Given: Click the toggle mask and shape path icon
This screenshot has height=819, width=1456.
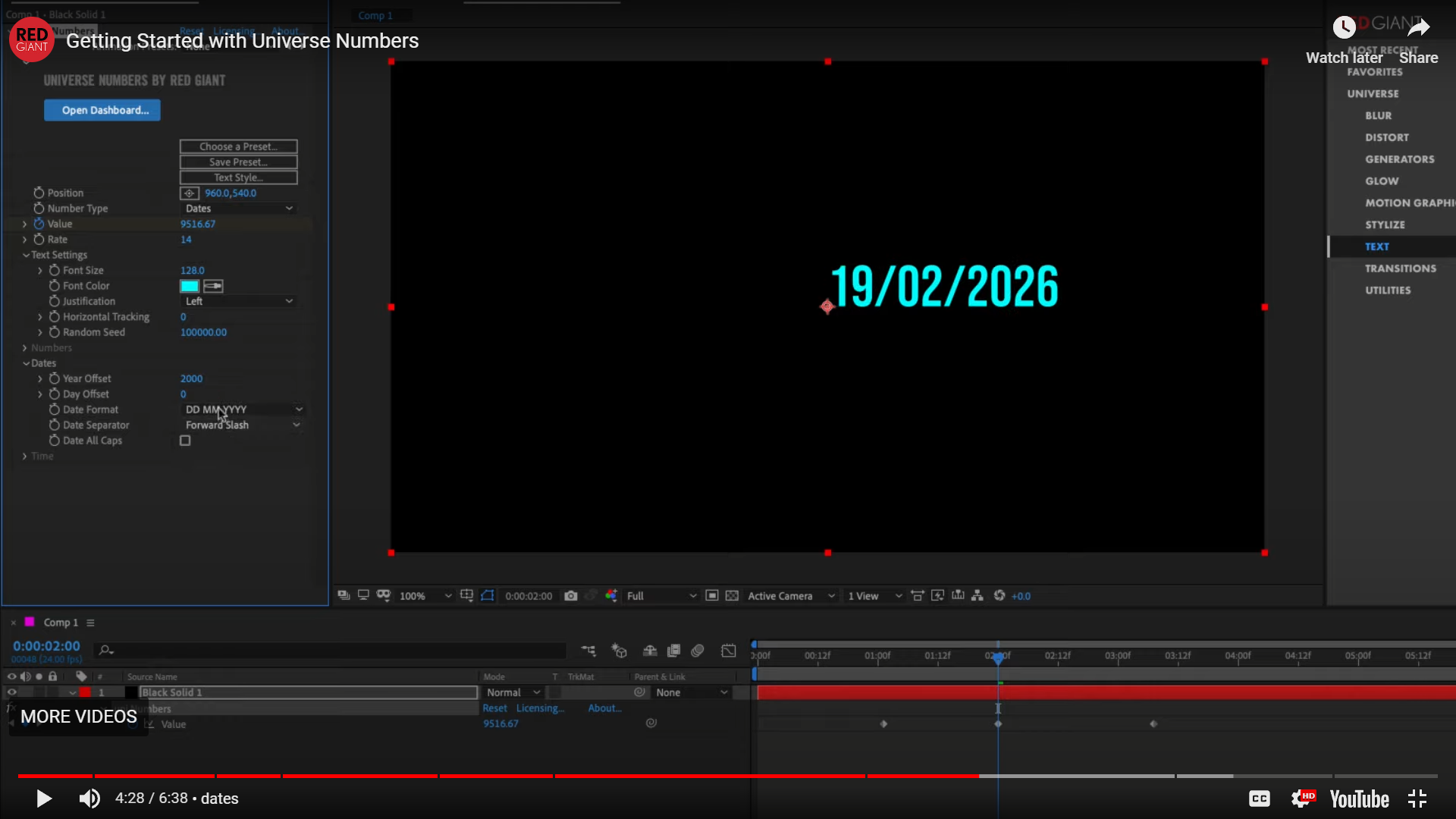Looking at the screenshot, I should pos(488,596).
